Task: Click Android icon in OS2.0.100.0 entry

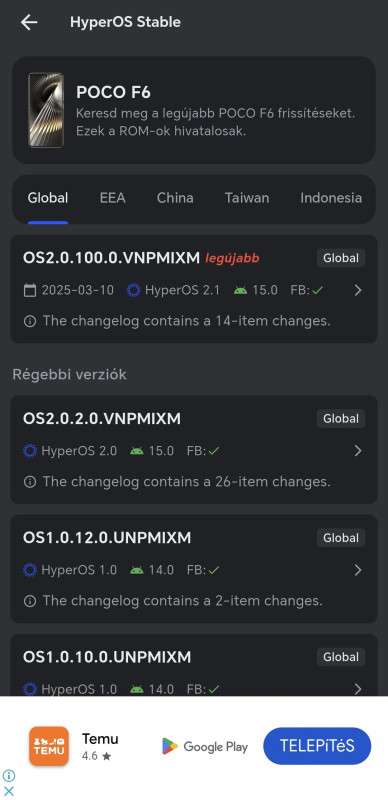Action: pos(240,290)
